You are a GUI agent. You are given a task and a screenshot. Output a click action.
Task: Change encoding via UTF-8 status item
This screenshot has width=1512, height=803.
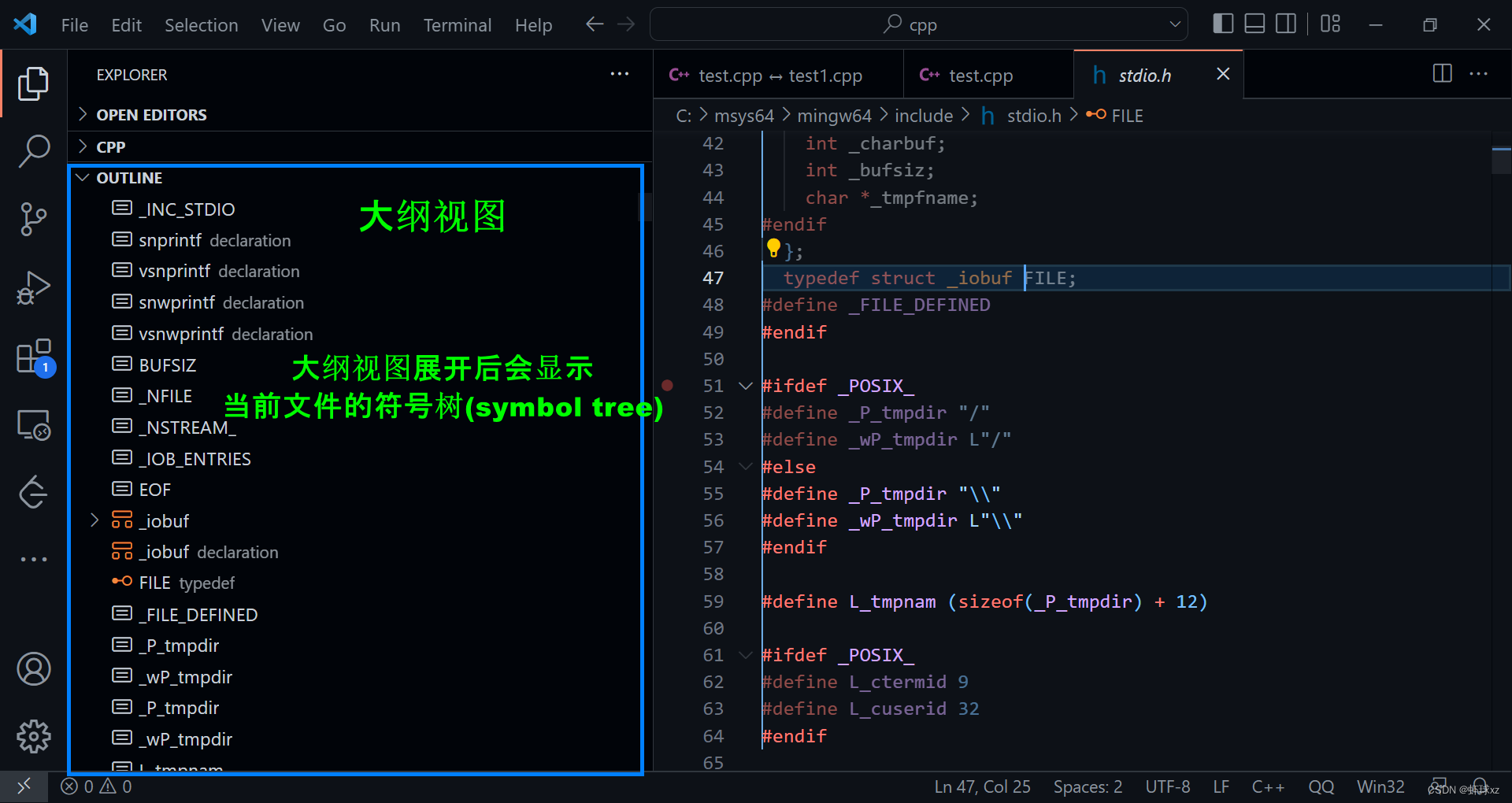click(1168, 786)
